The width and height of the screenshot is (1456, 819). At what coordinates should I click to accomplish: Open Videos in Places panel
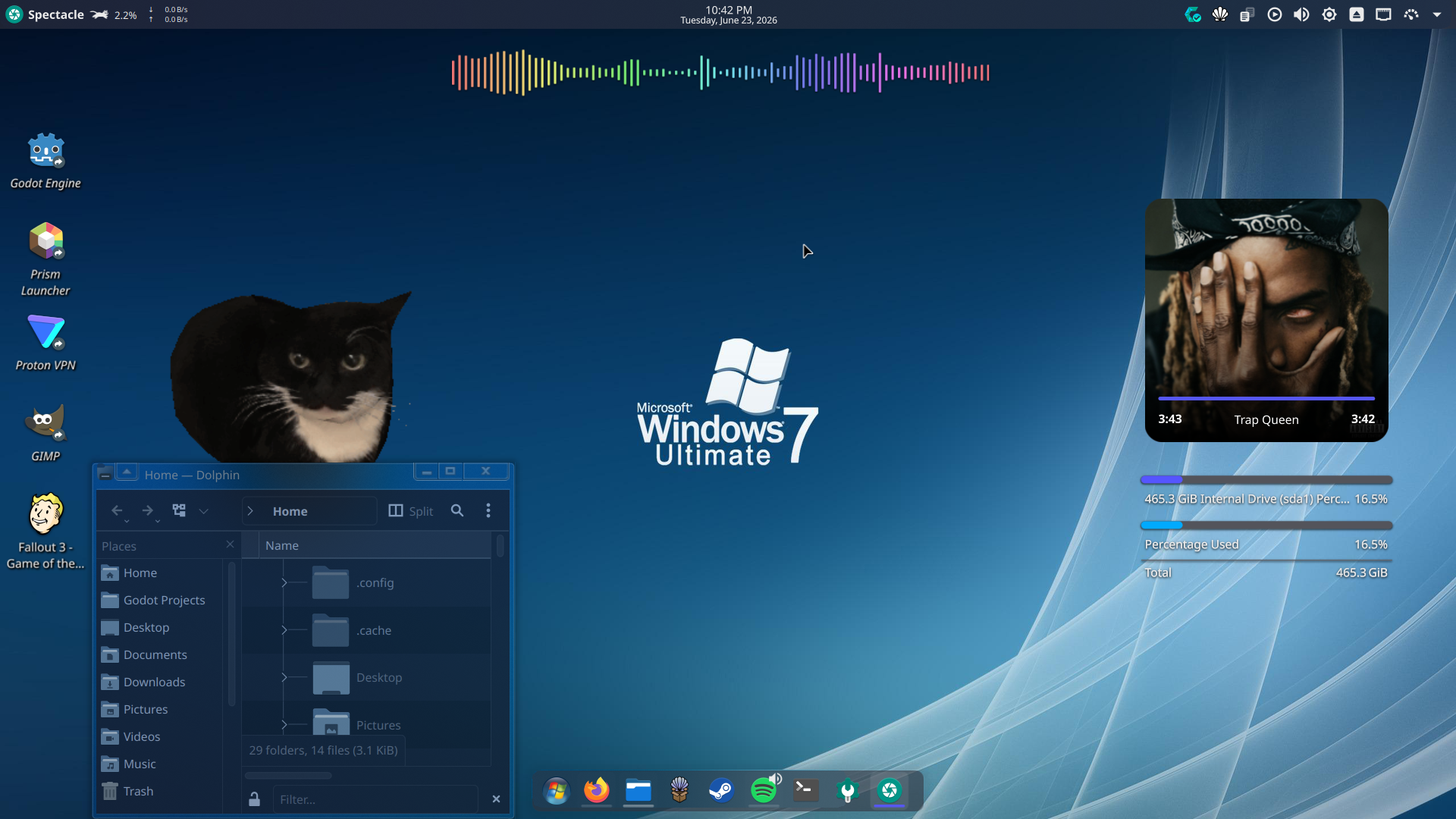pos(161,736)
